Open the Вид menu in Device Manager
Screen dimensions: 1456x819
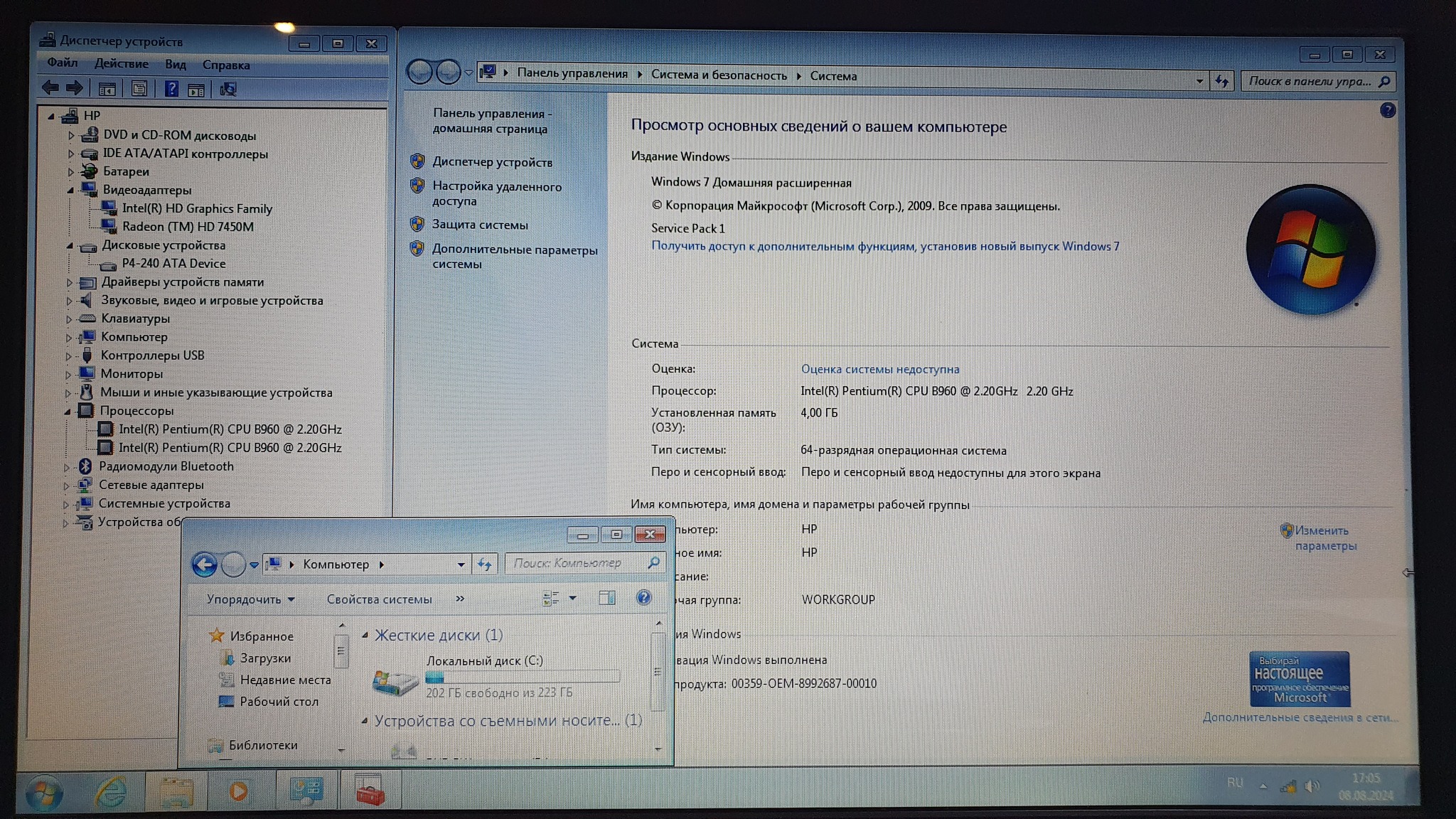pos(175,65)
